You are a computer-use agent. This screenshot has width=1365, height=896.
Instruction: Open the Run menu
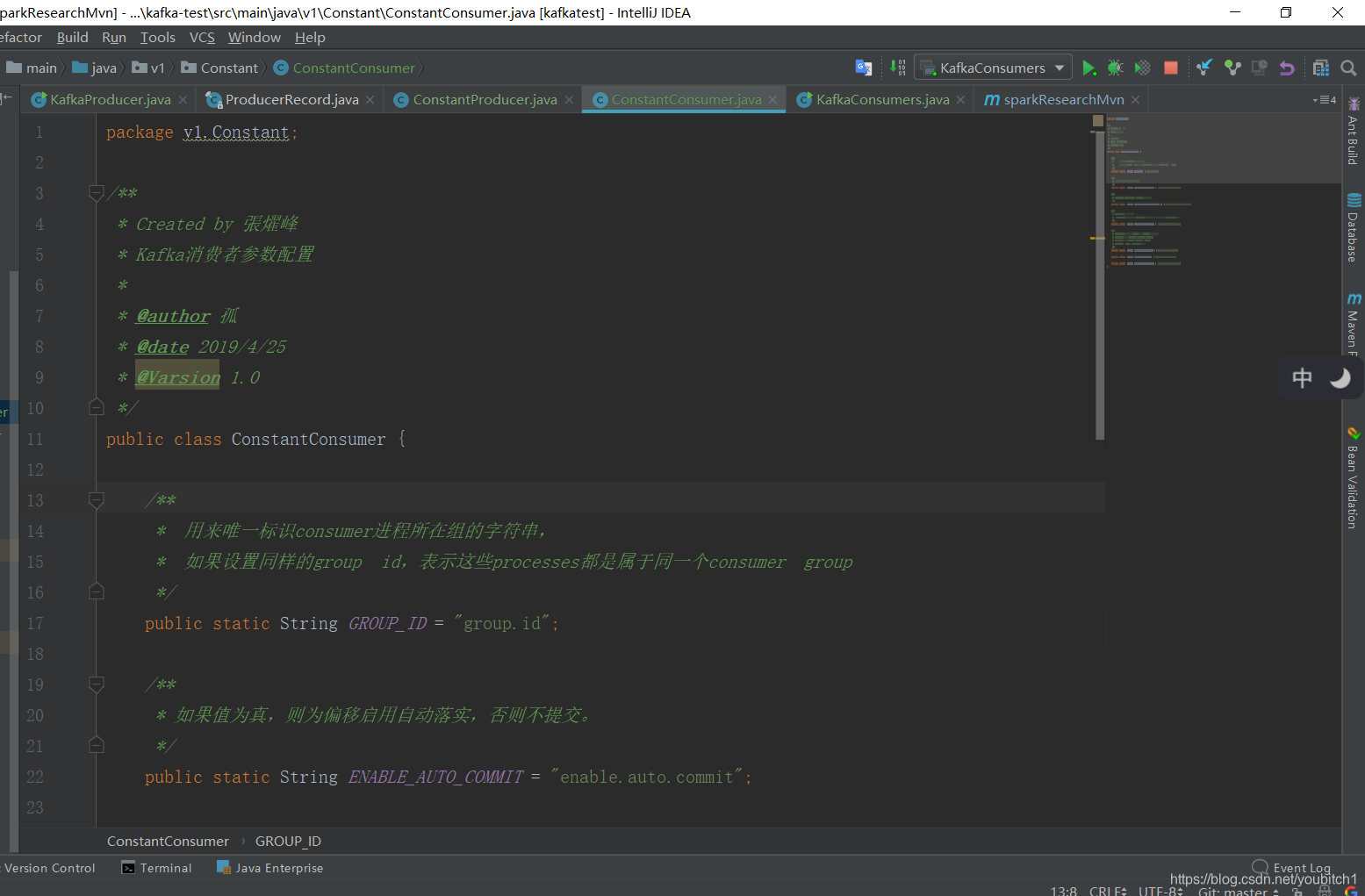[114, 37]
